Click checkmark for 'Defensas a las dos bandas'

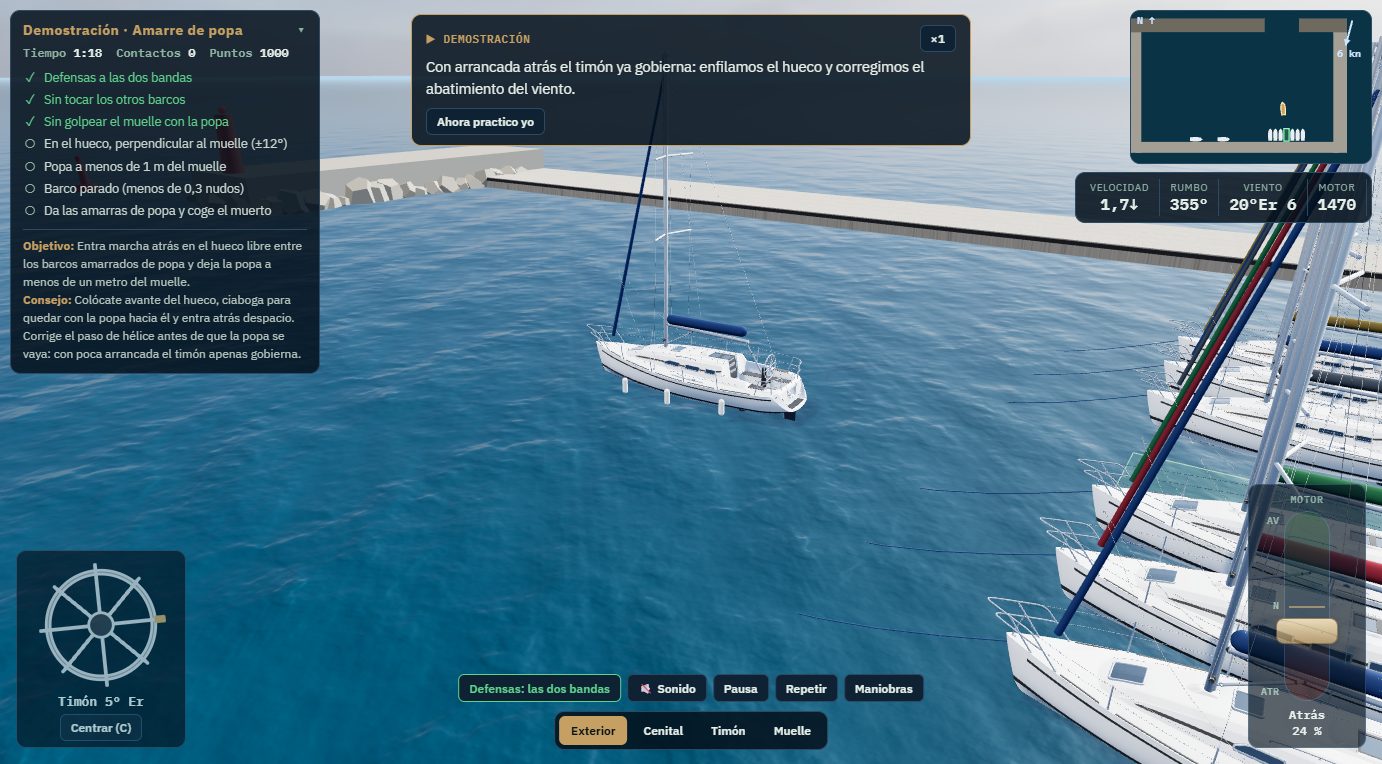tap(30, 77)
